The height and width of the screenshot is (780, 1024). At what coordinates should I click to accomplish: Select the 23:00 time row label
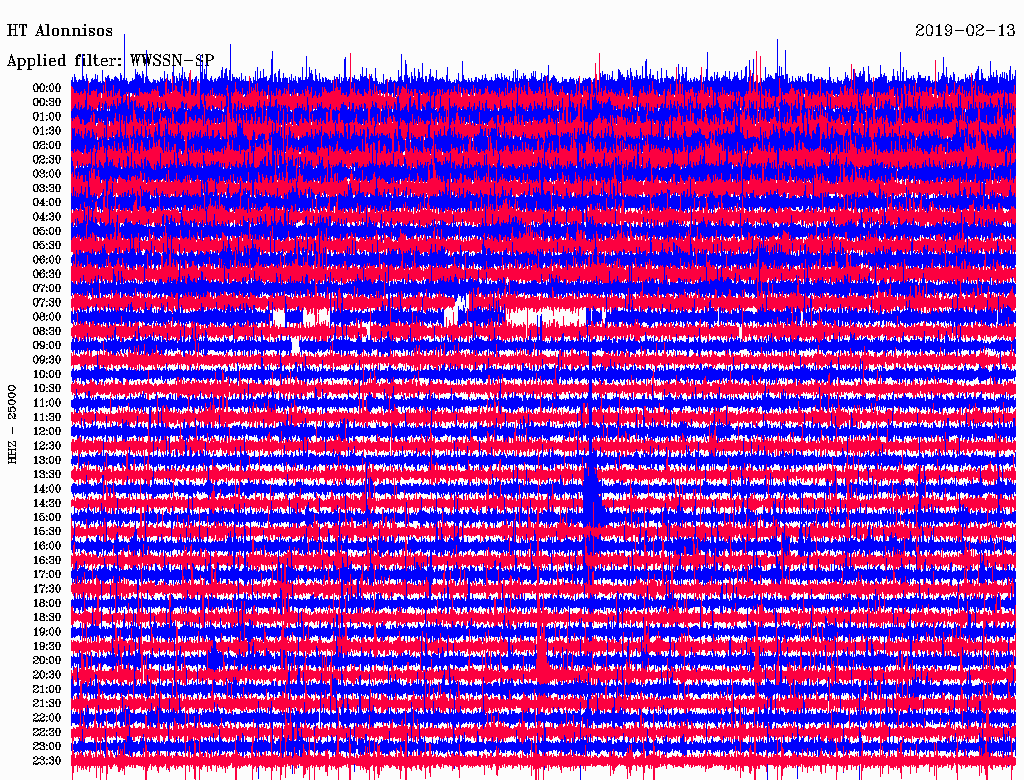coord(47,746)
